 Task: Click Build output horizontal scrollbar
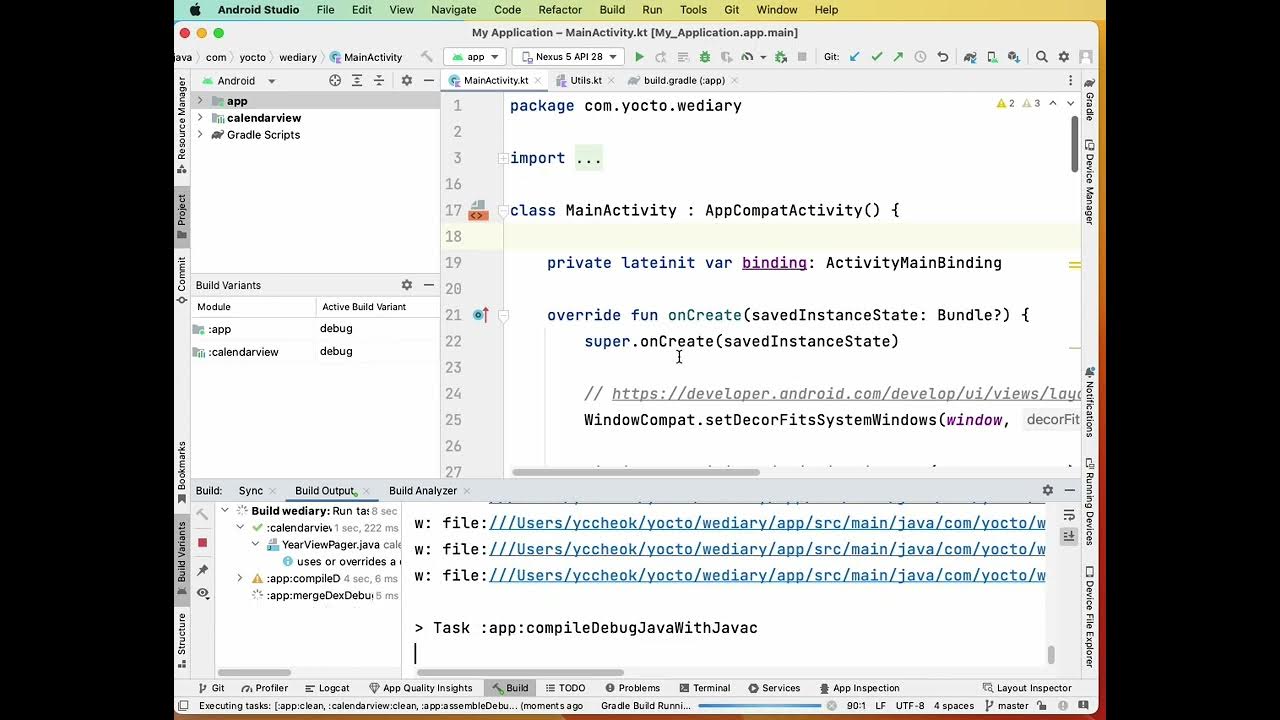coord(520,673)
